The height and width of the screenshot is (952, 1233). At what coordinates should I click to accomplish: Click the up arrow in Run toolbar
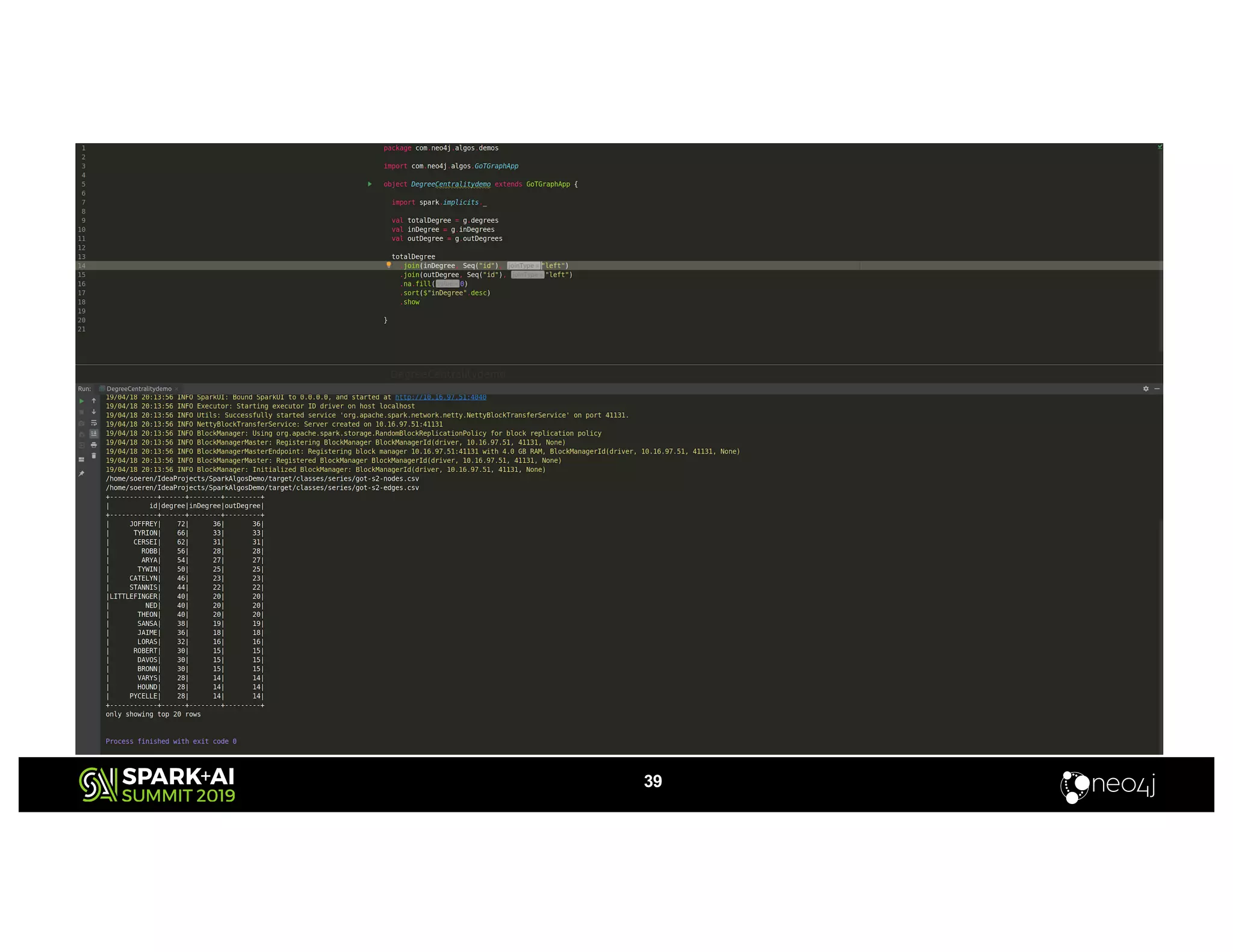click(94, 401)
